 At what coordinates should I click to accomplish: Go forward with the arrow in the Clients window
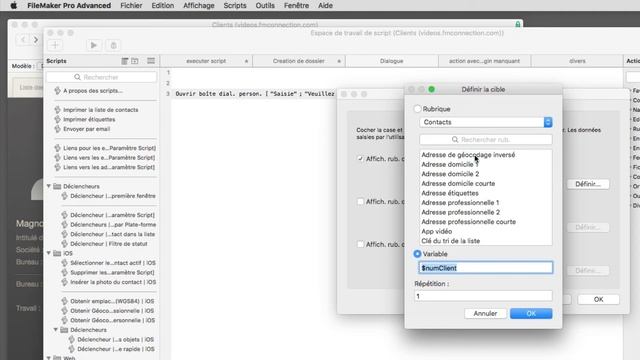(36, 40)
